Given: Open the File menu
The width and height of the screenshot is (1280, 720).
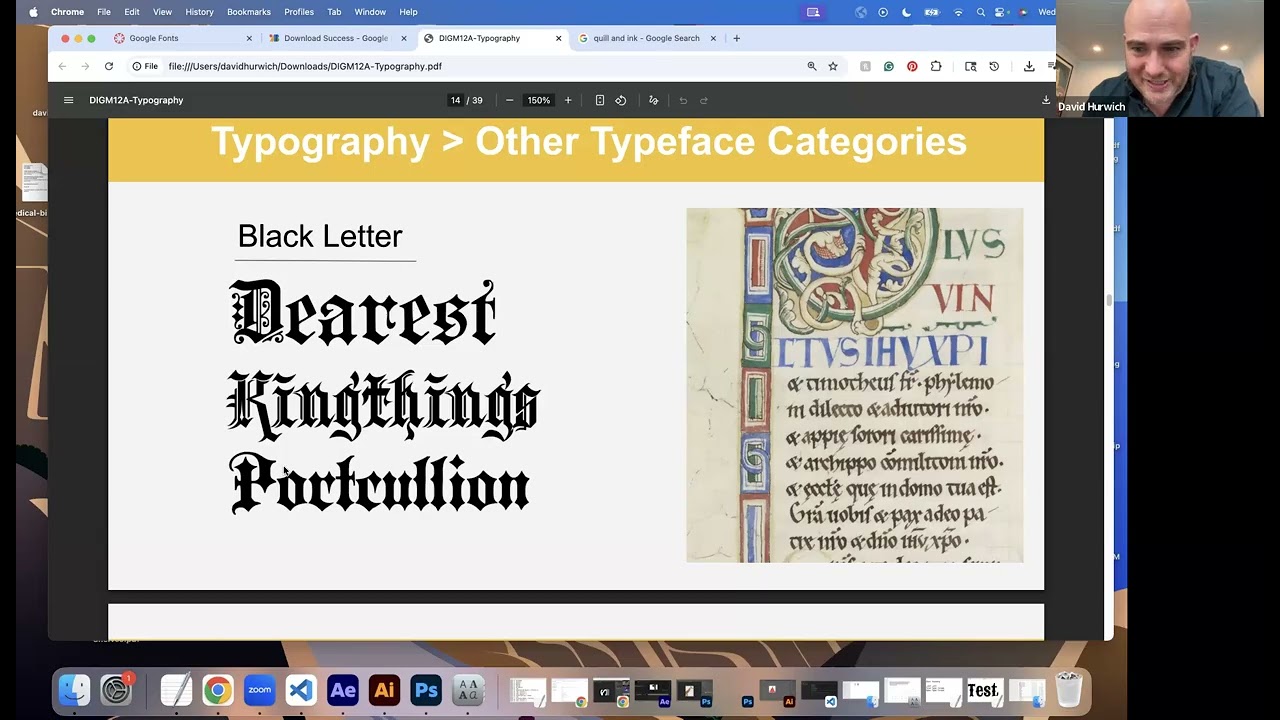Looking at the screenshot, I should (x=104, y=12).
